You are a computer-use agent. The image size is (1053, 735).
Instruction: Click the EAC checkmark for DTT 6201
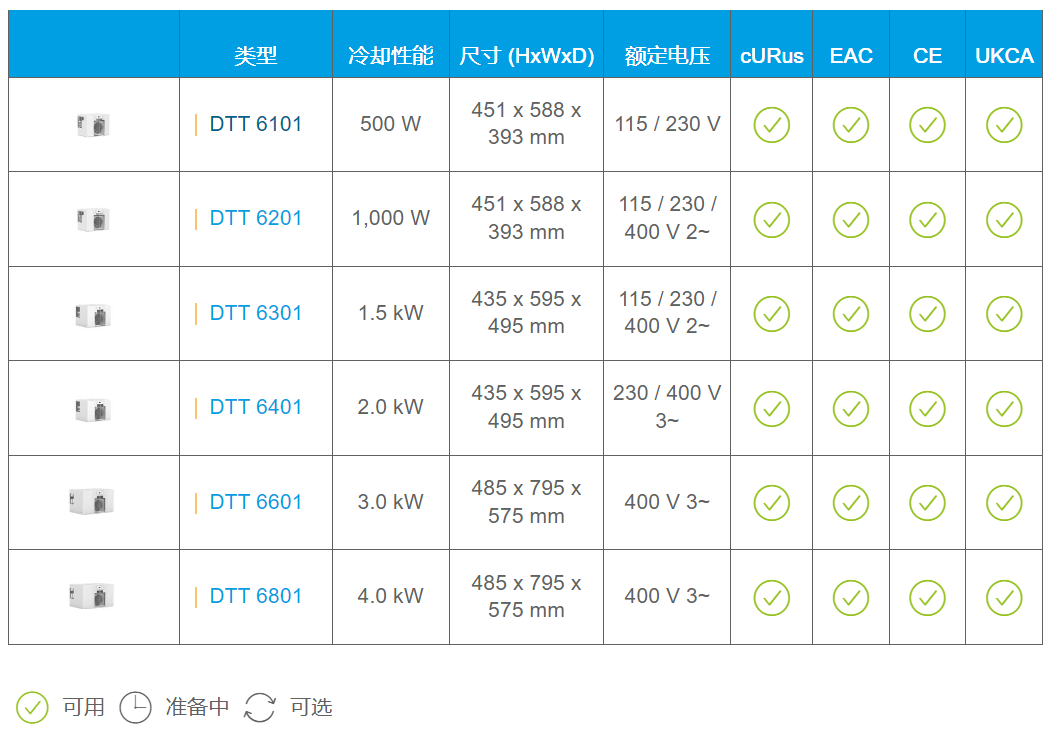point(851,219)
